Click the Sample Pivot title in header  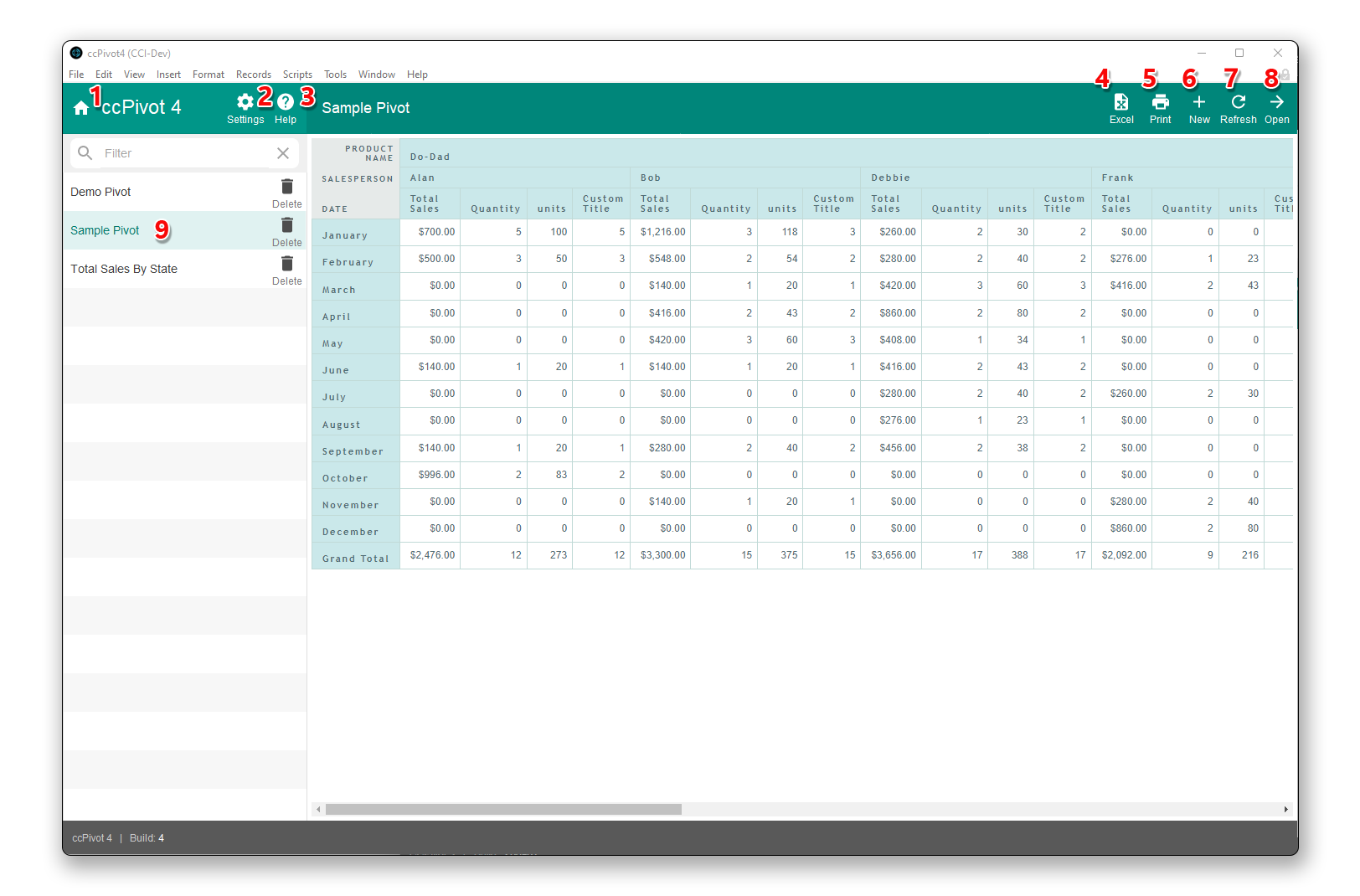[366, 108]
